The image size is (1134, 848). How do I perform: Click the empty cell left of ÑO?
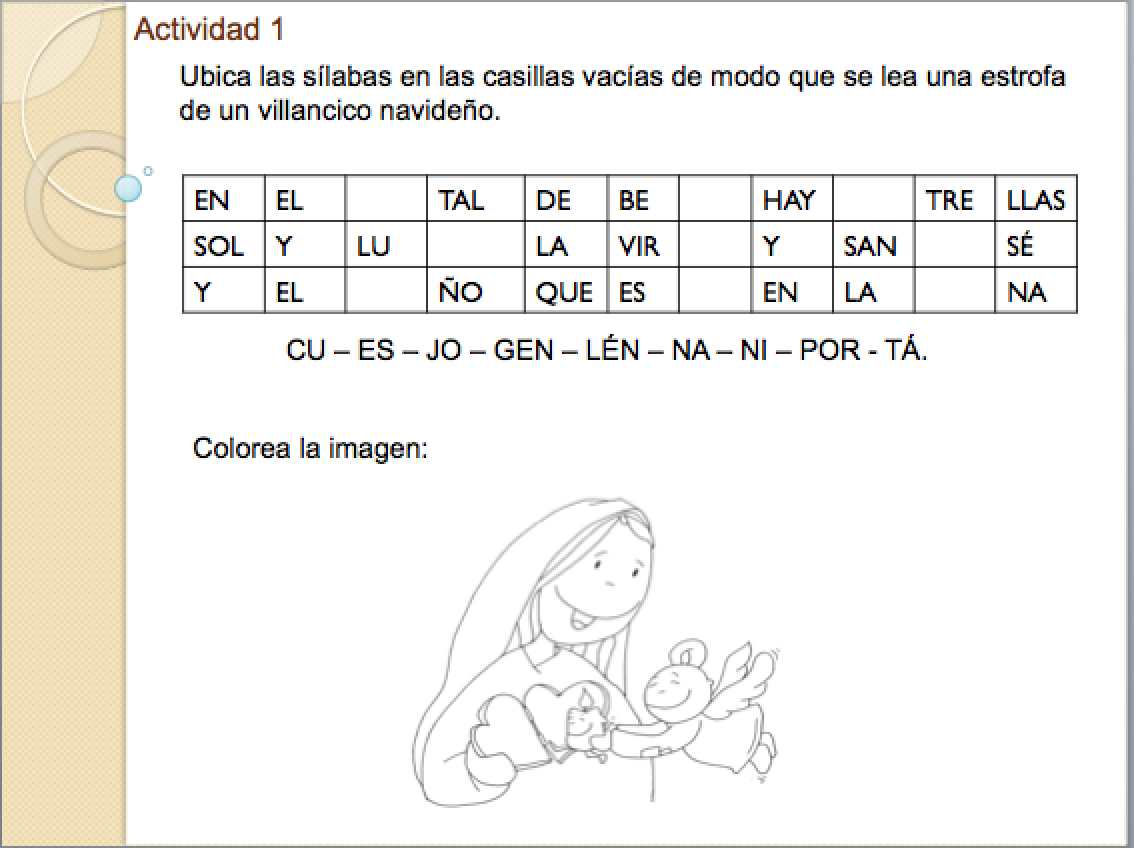click(386, 292)
